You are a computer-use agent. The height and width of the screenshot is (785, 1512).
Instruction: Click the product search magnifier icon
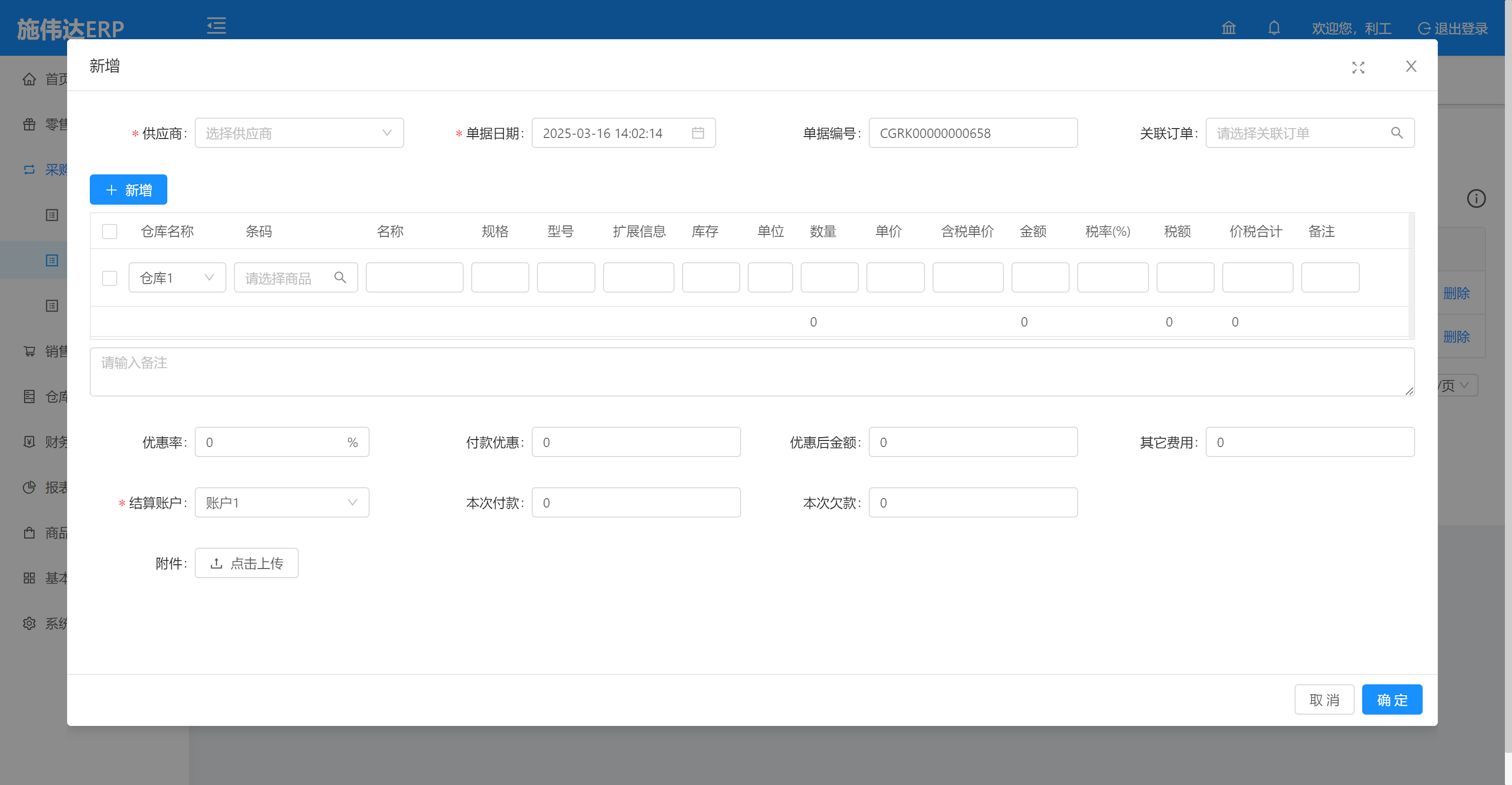pyautogui.click(x=340, y=277)
